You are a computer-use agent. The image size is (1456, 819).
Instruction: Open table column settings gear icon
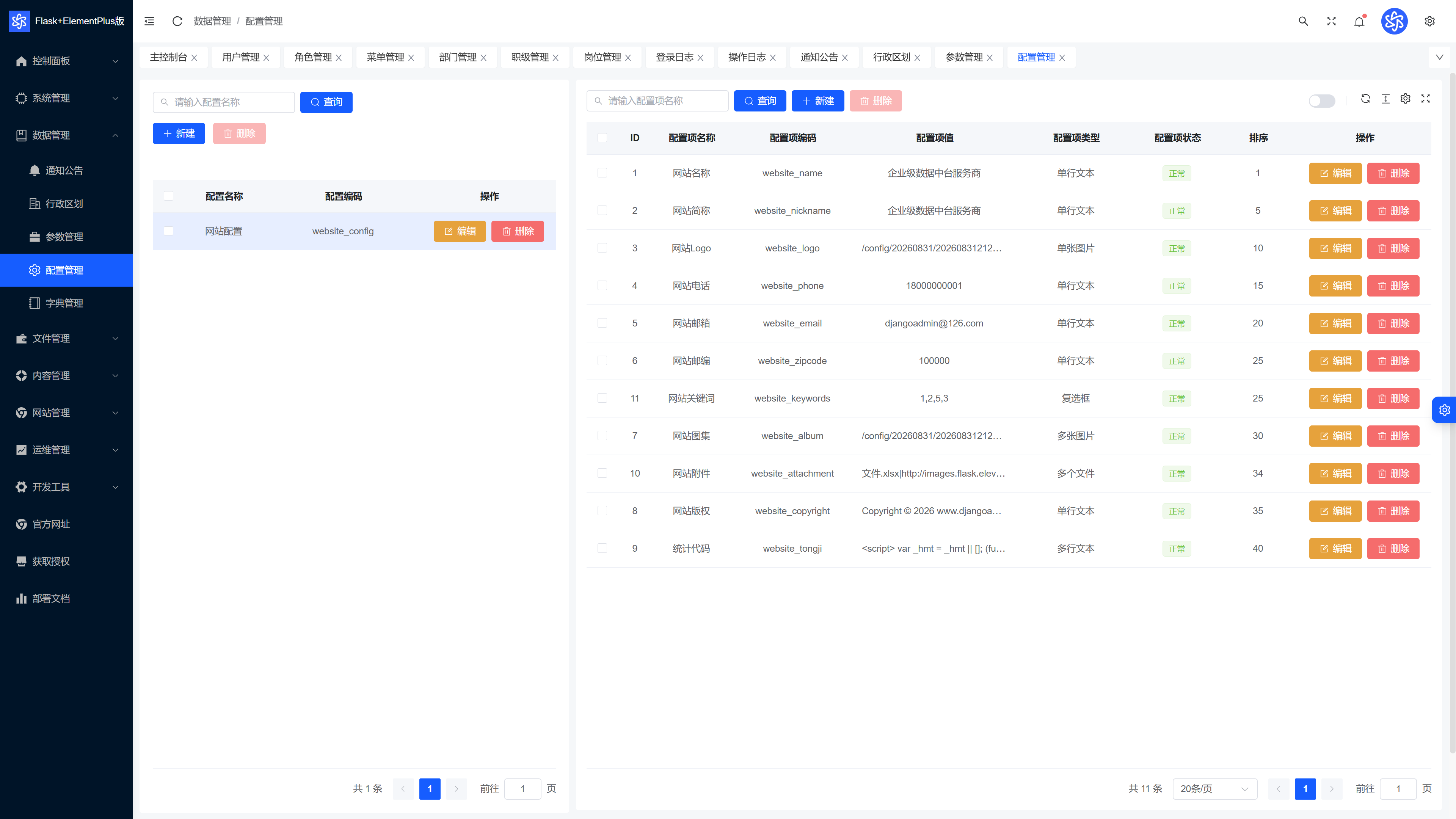(x=1406, y=98)
